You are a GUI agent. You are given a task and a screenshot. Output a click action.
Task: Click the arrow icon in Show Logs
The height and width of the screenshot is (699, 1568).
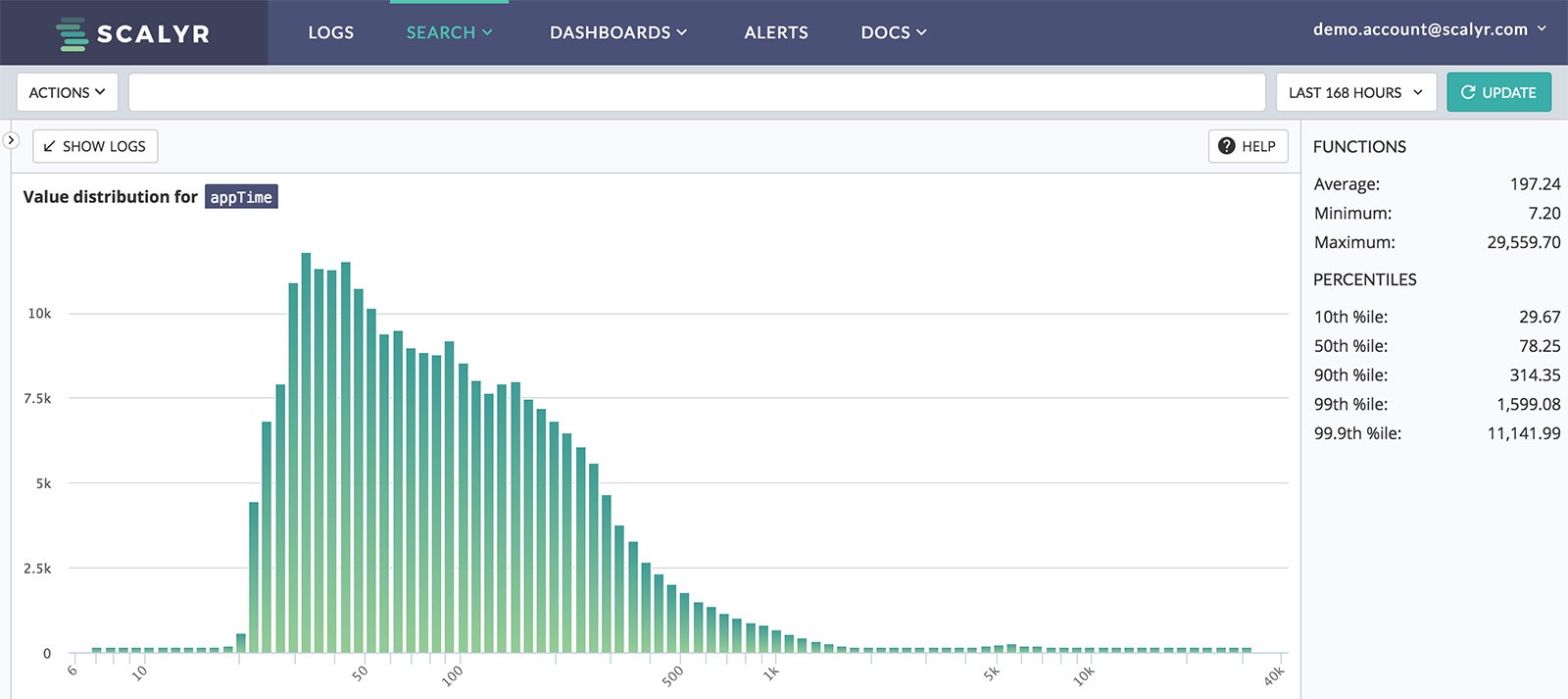pos(49,146)
